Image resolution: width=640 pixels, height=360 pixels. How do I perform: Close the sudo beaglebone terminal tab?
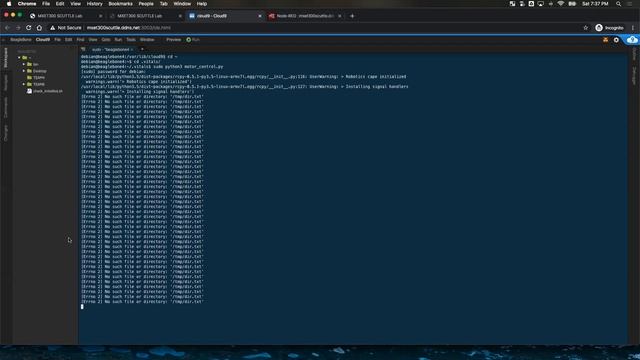(x=132, y=49)
